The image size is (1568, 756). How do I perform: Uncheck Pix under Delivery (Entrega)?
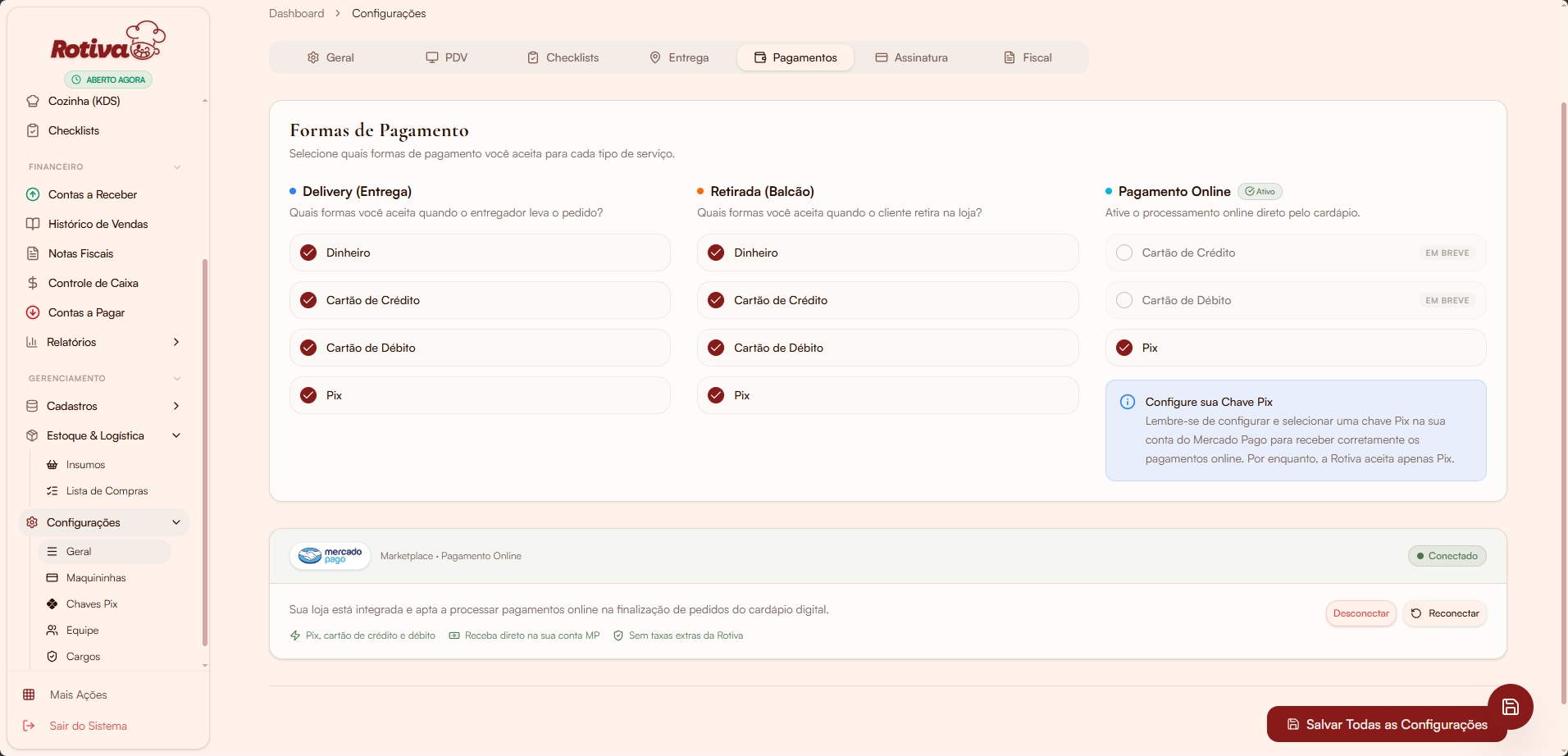[x=308, y=395]
